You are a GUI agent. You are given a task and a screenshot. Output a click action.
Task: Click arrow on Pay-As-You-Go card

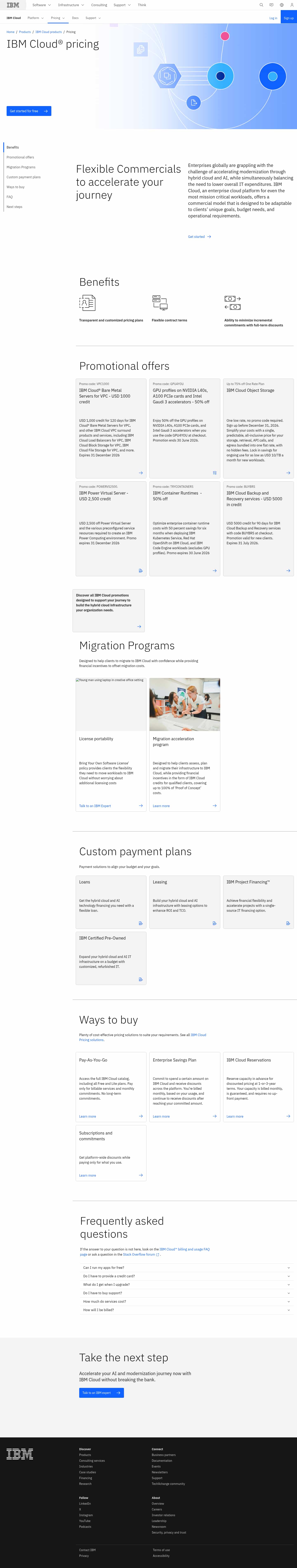click(x=141, y=1116)
